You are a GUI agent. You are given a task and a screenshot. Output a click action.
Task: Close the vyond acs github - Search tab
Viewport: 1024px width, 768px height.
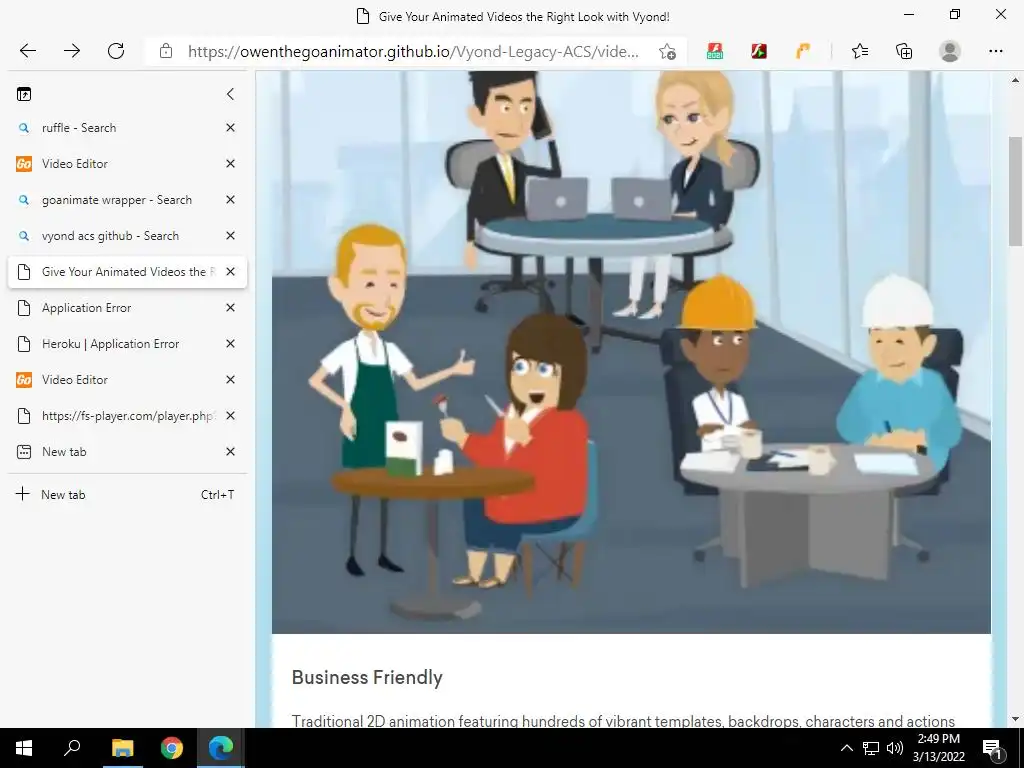(x=230, y=236)
